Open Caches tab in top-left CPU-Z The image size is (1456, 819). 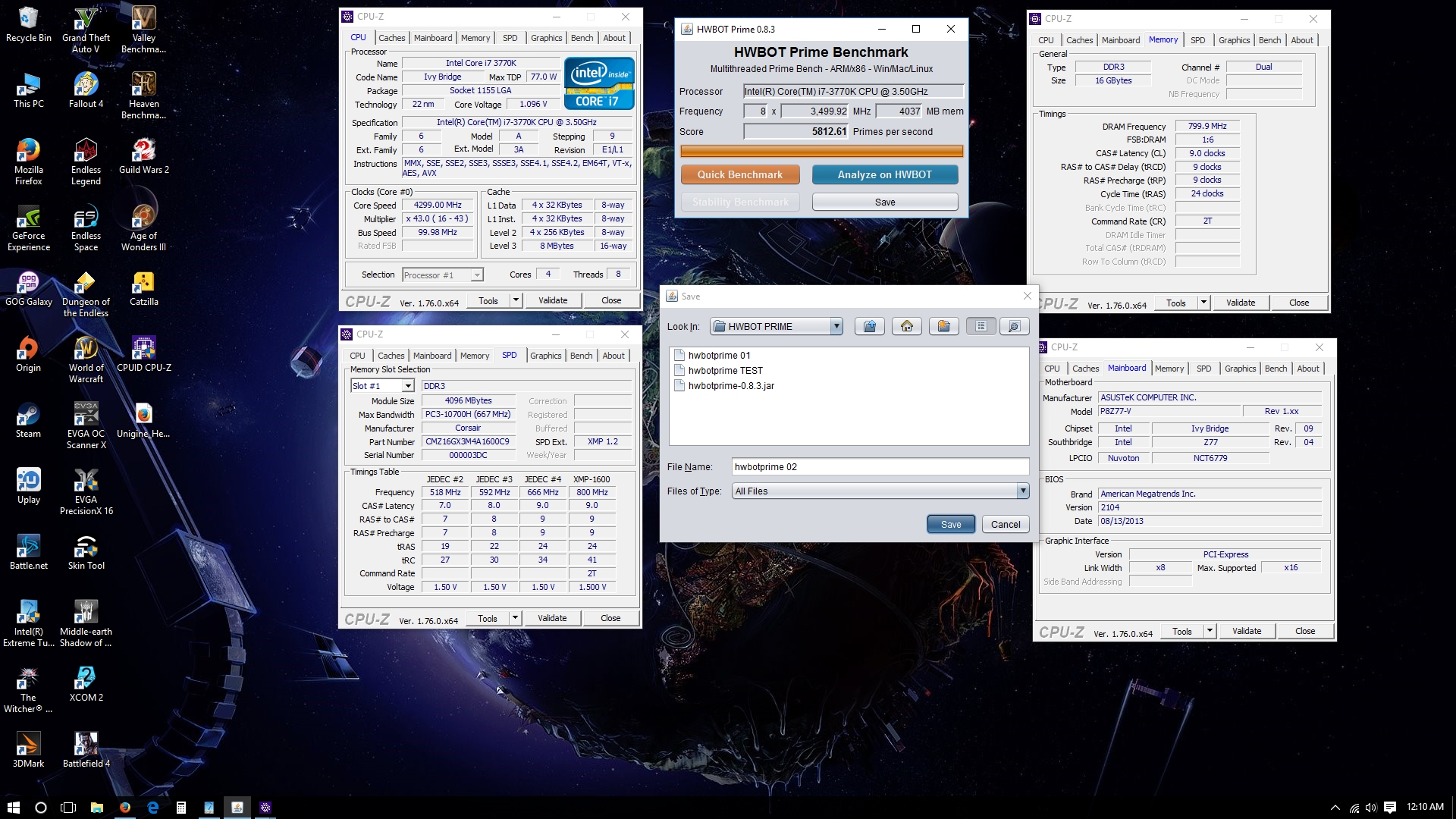pyautogui.click(x=392, y=38)
